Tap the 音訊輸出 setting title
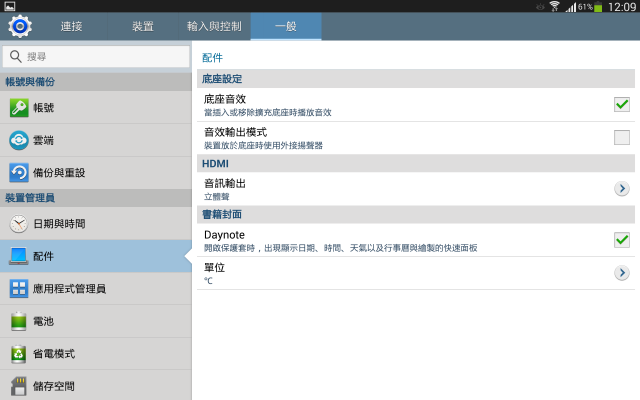 click(x=225, y=184)
